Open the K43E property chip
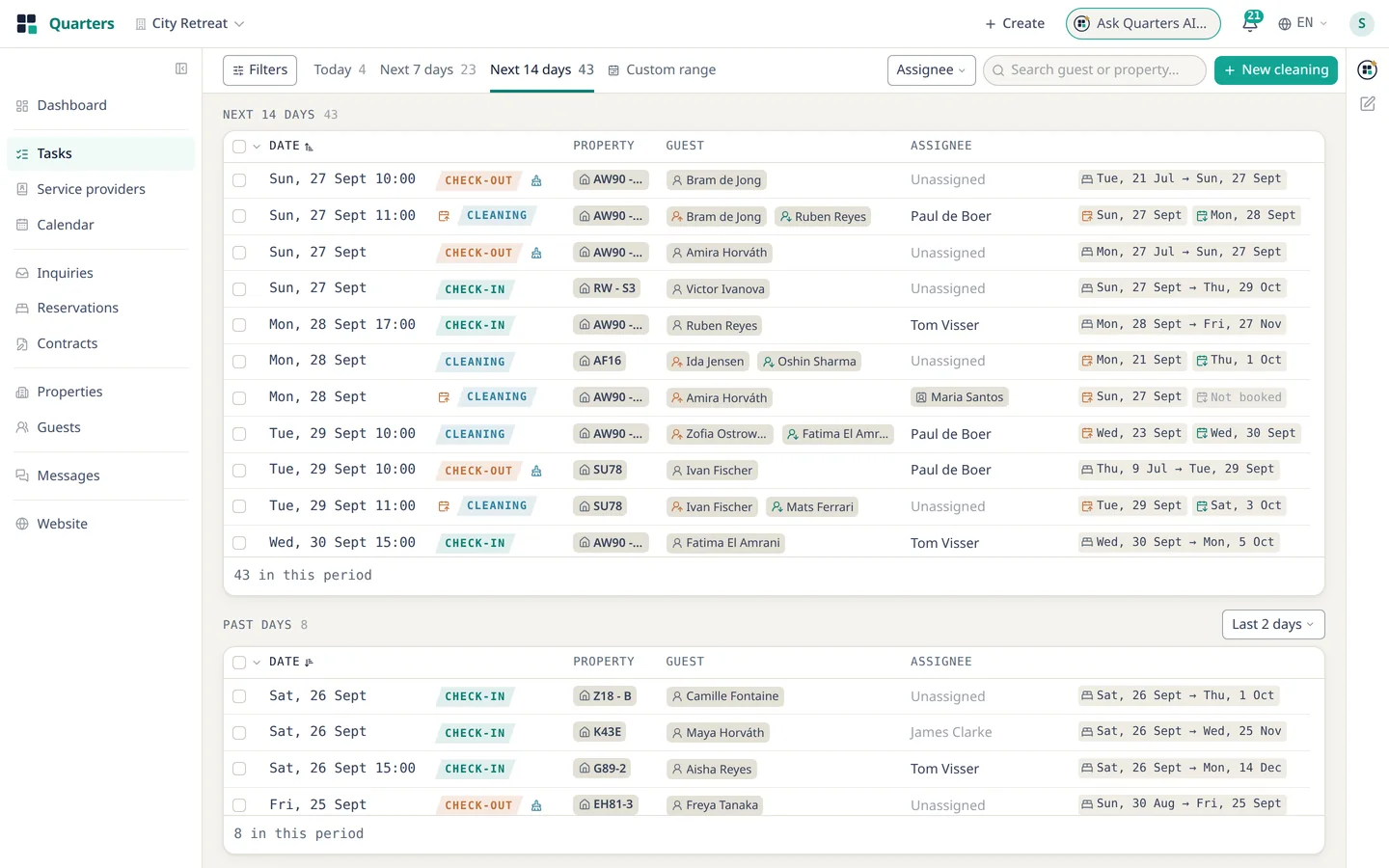The image size is (1389, 868). 600,732
